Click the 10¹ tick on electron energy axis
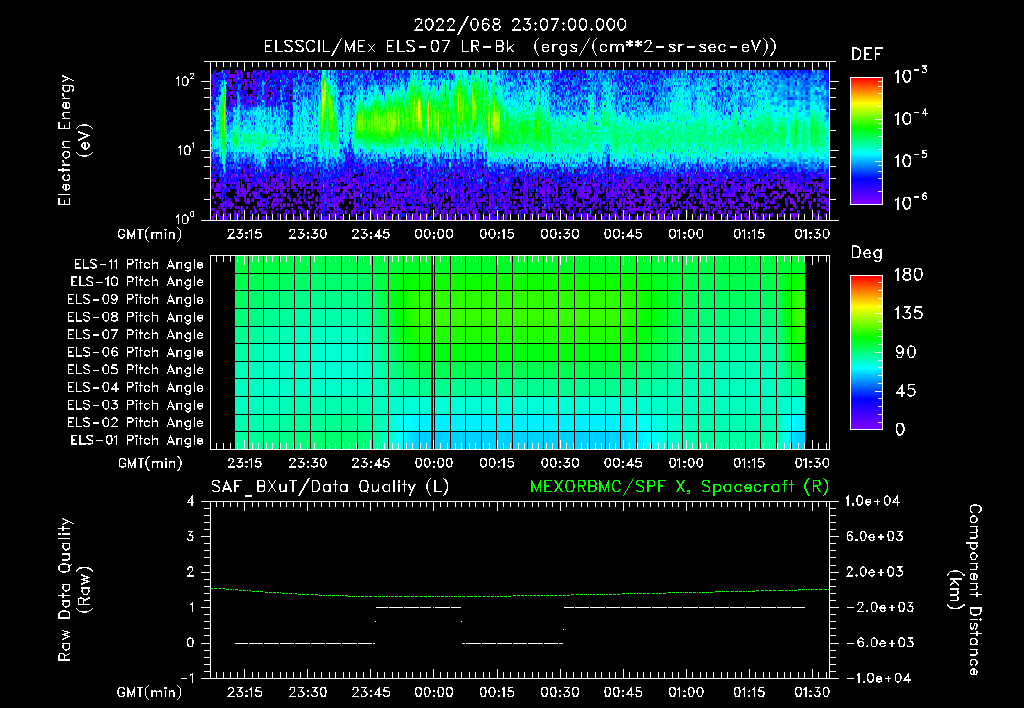 [x=185, y=150]
